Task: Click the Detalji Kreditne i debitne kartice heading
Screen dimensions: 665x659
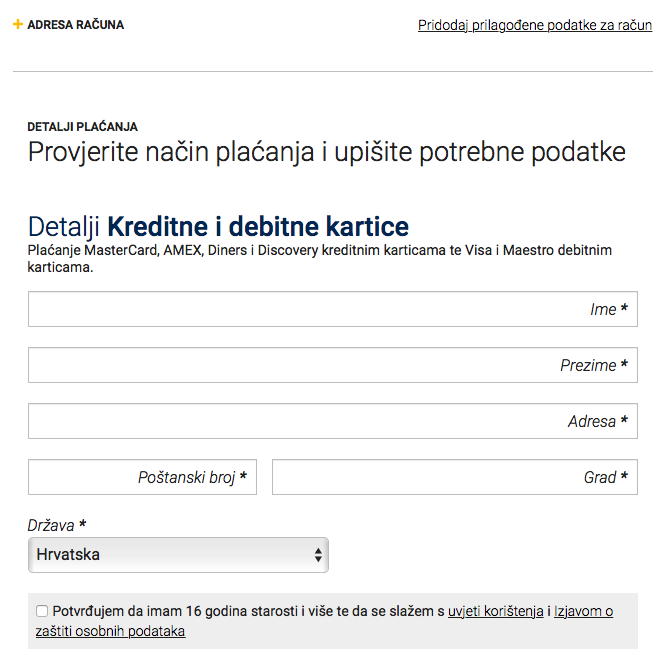Action: click(x=218, y=225)
